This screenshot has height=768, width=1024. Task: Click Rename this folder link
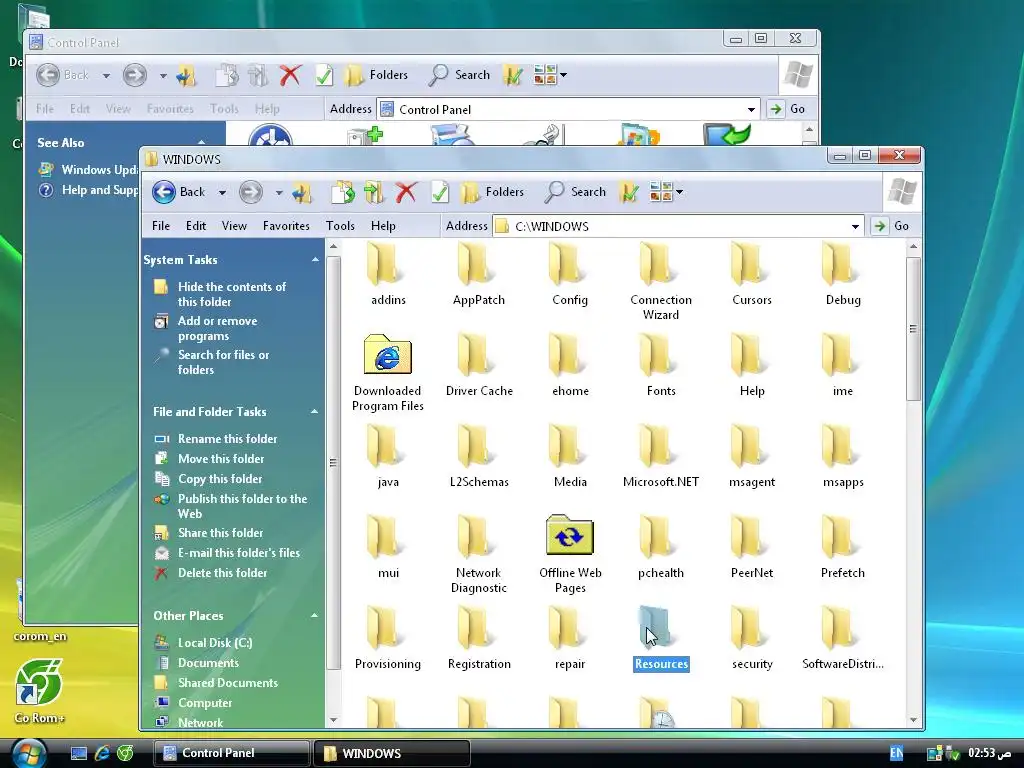point(227,439)
